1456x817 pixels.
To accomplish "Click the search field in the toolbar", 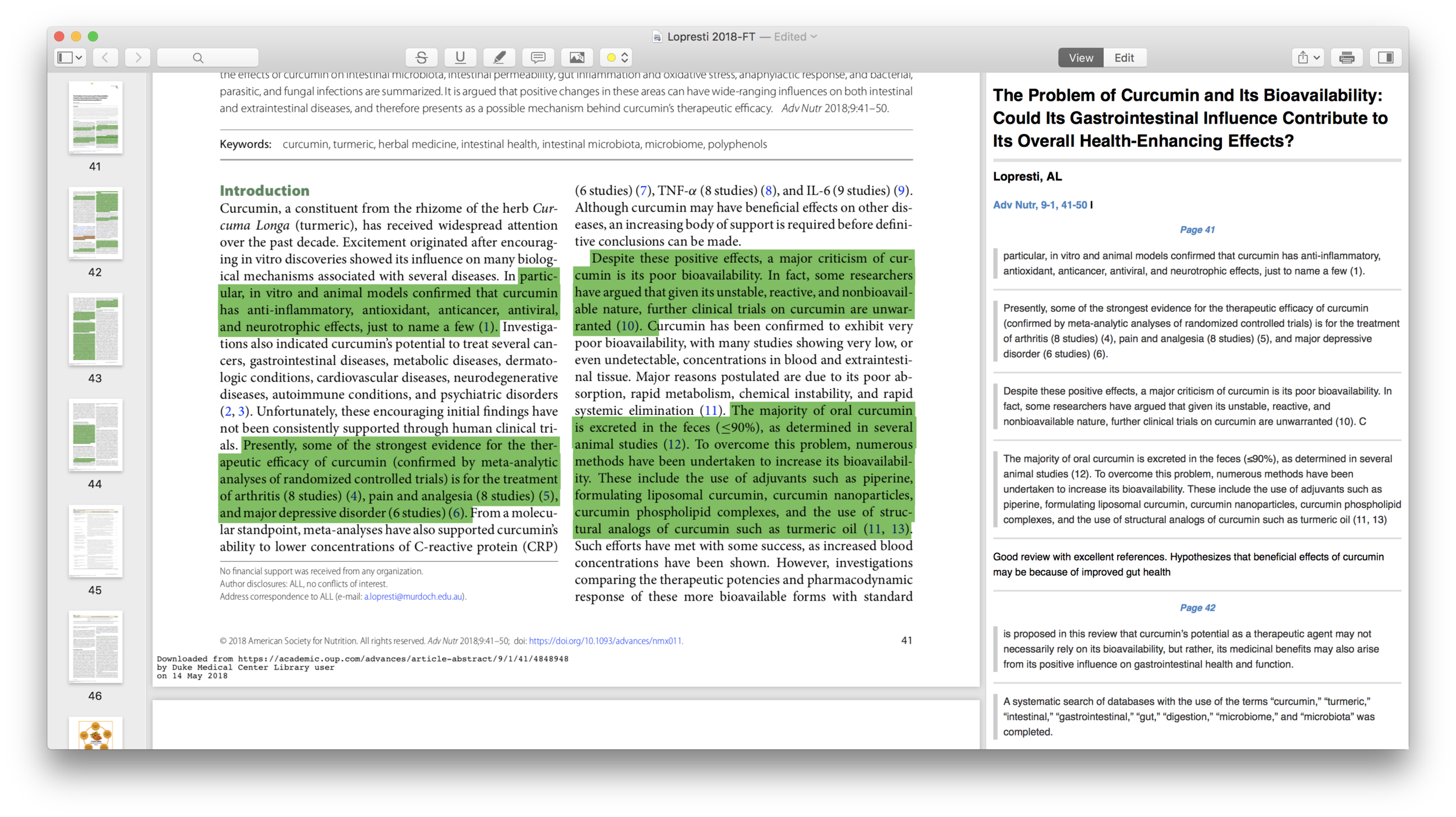I will click(x=208, y=58).
